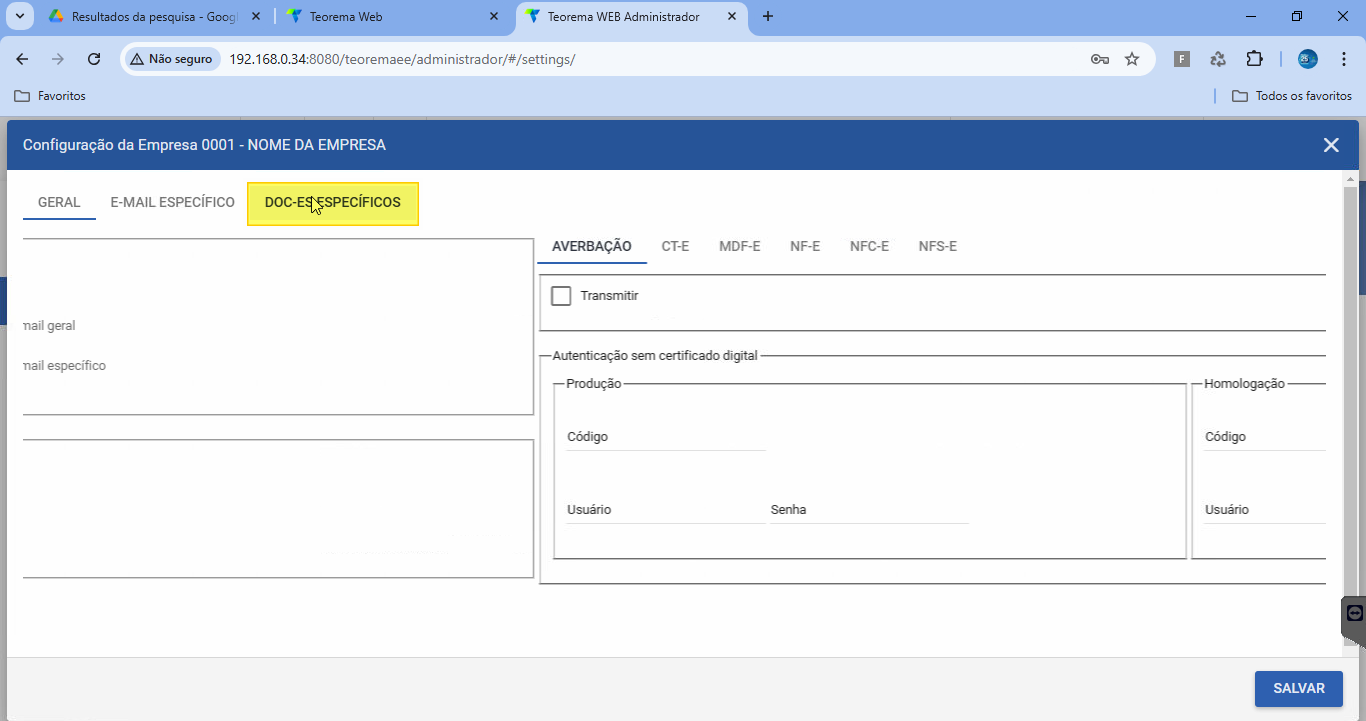The width and height of the screenshot is (1366, 721).
Task: Close the Configuração da Empresa dialog
Action: [1331, 145]
